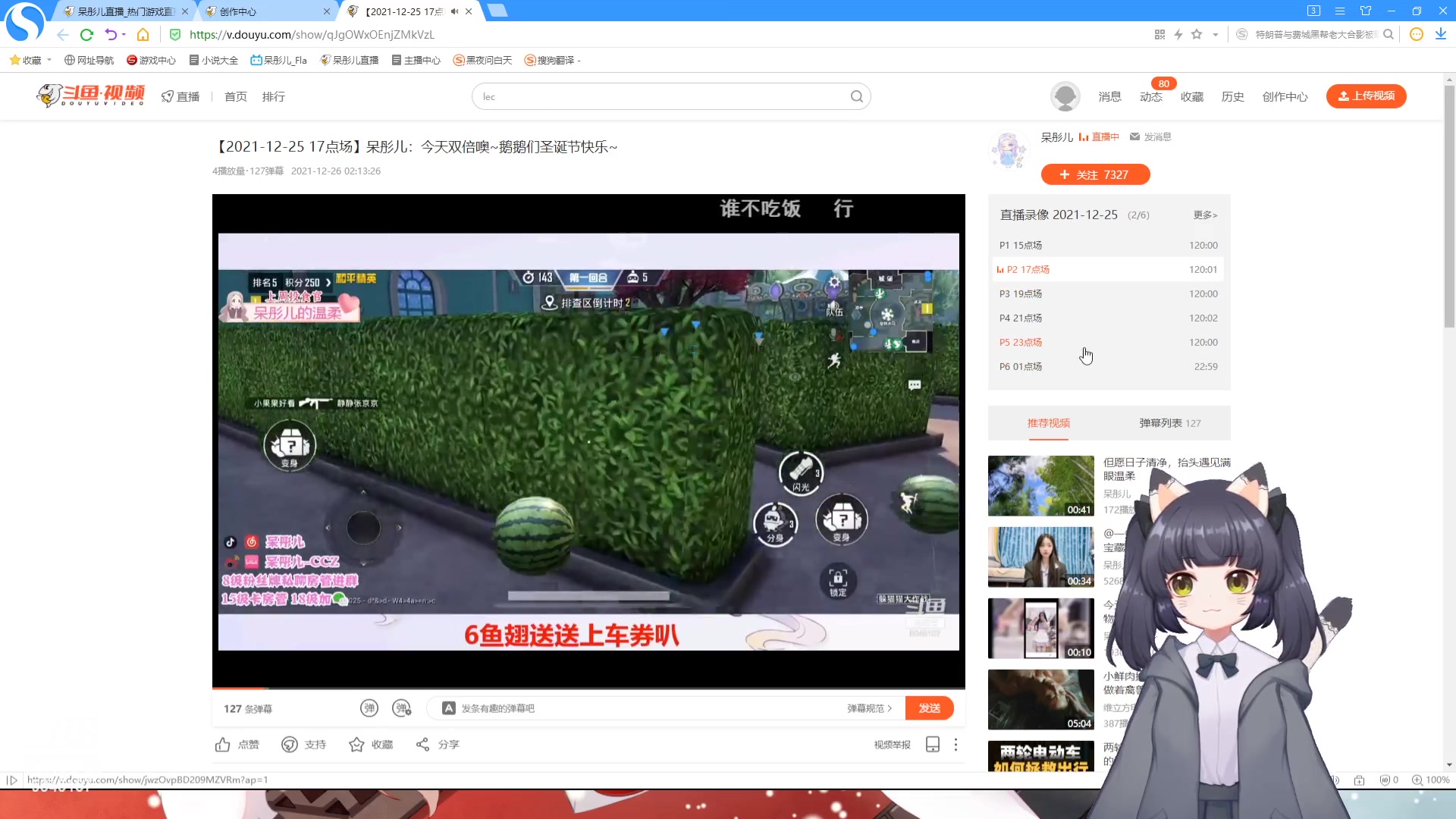Open the 直播中 live status link
Image resolution: width=1456 pixels, height=819 pixels.
(1099, 136)
